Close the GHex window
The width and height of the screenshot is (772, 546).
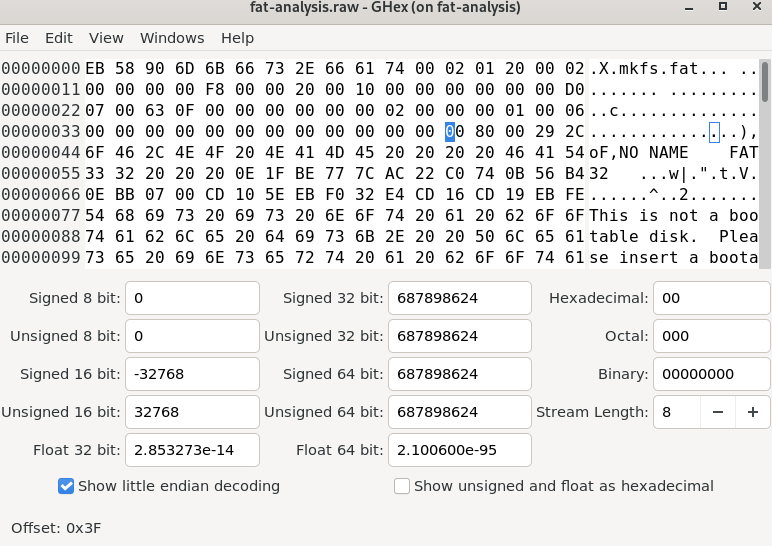pyautogui.click(x=757, y=7)
